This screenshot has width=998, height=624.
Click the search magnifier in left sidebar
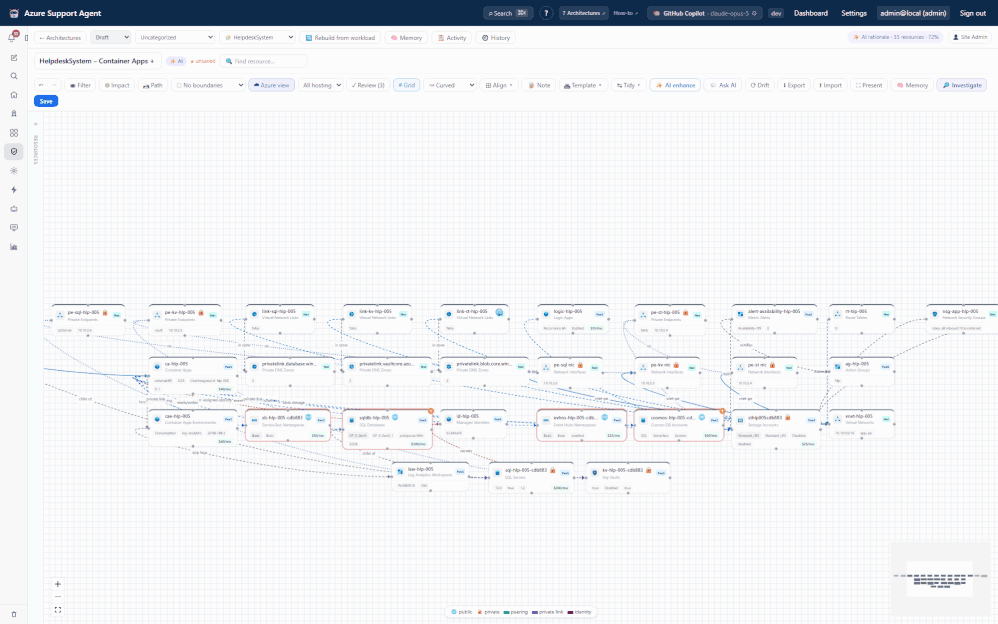click(14, 76)
